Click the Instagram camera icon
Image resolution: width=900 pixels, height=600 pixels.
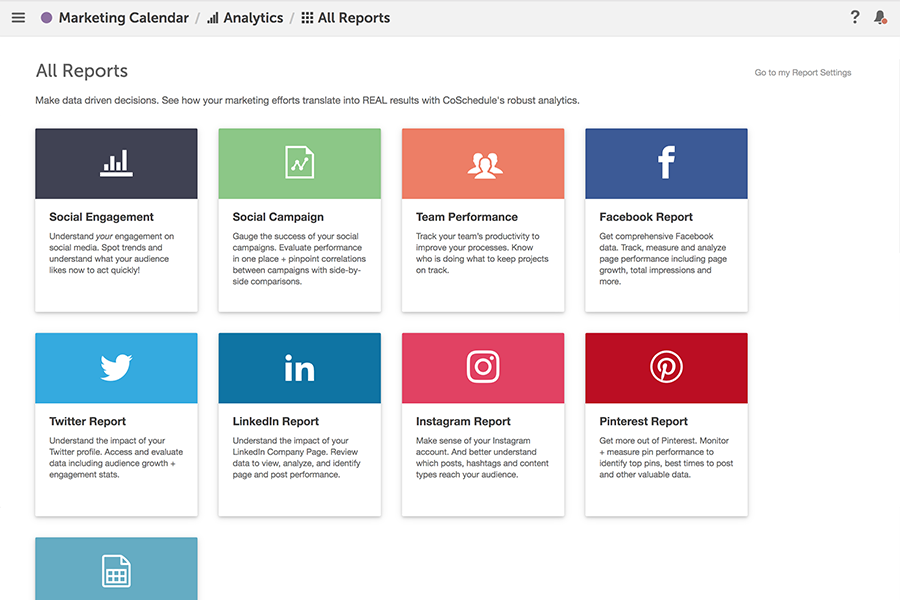point(483,366)
